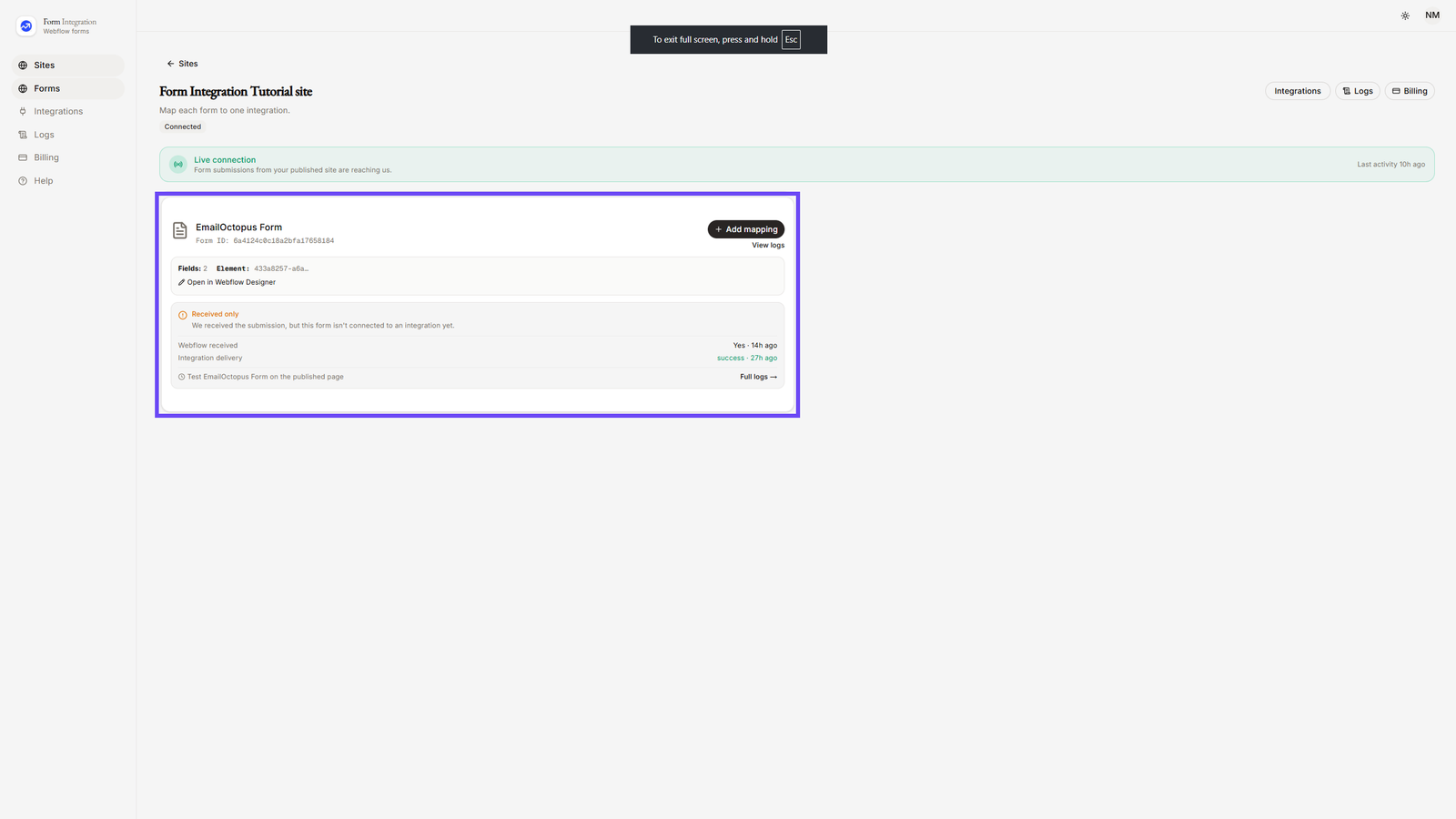Click the clock icon beside Test EmailOctopus Form
Screen dimensions: 1456x819
point(182,377)
